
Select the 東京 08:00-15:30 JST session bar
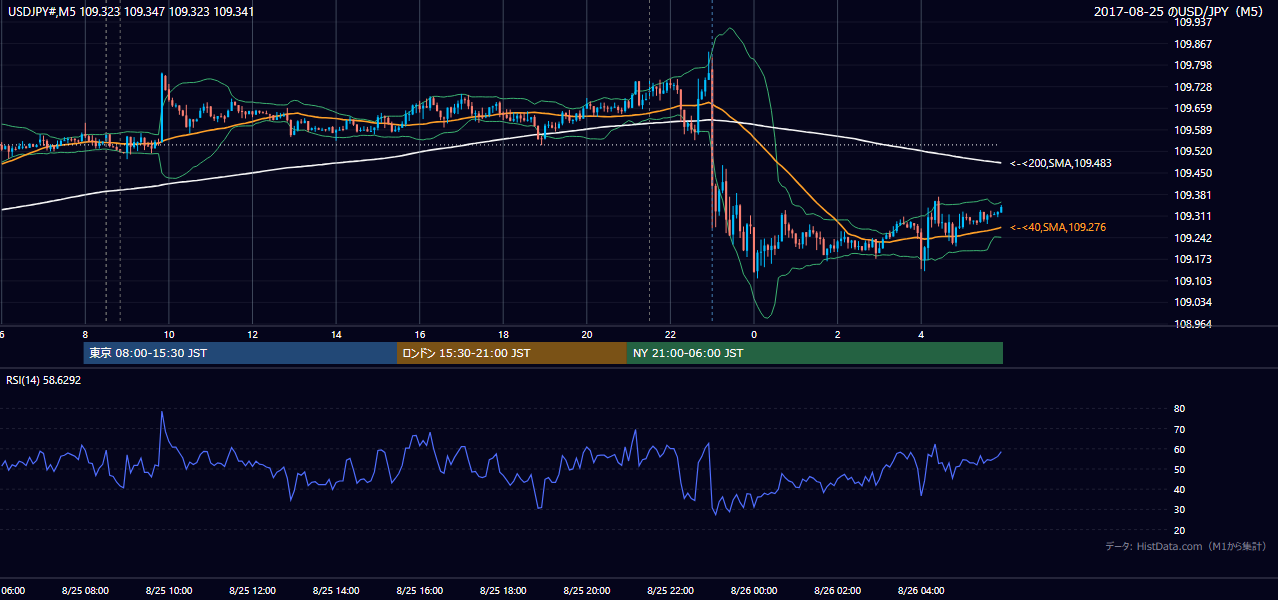coord(240,353)
